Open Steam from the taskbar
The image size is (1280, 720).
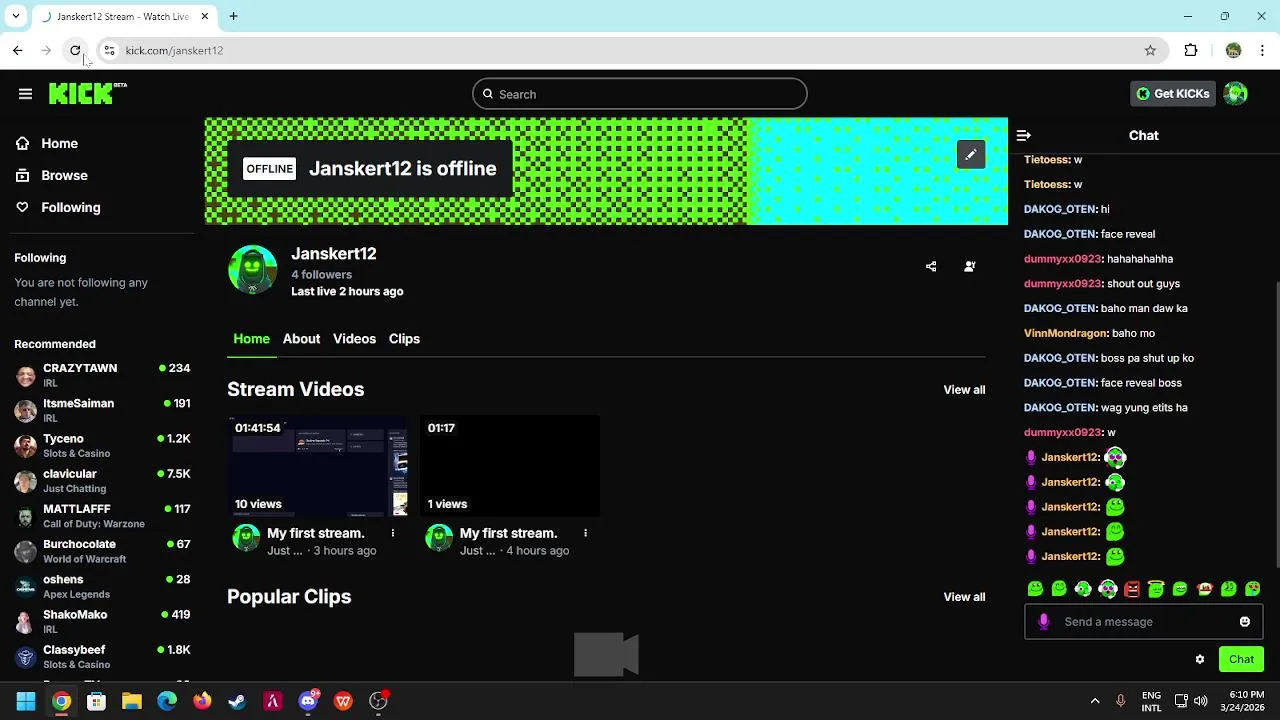(237, 701)
